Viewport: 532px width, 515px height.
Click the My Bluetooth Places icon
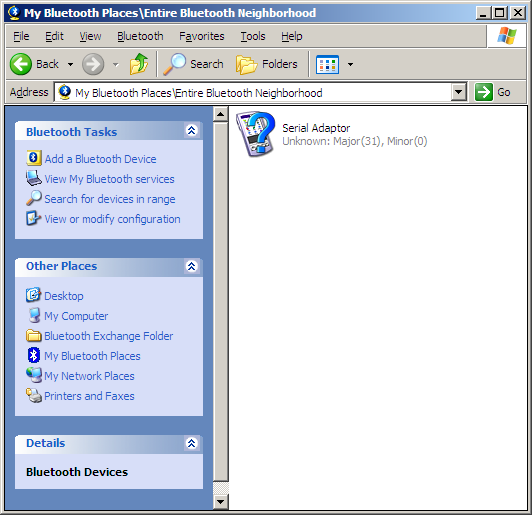34,355
